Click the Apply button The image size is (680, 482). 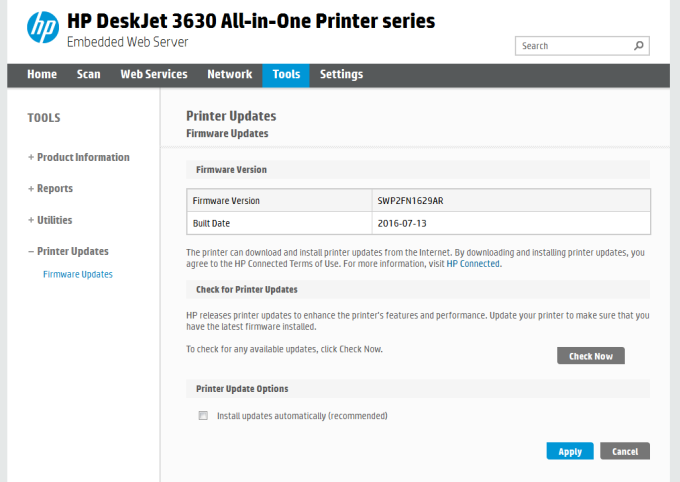pos(570,451)
